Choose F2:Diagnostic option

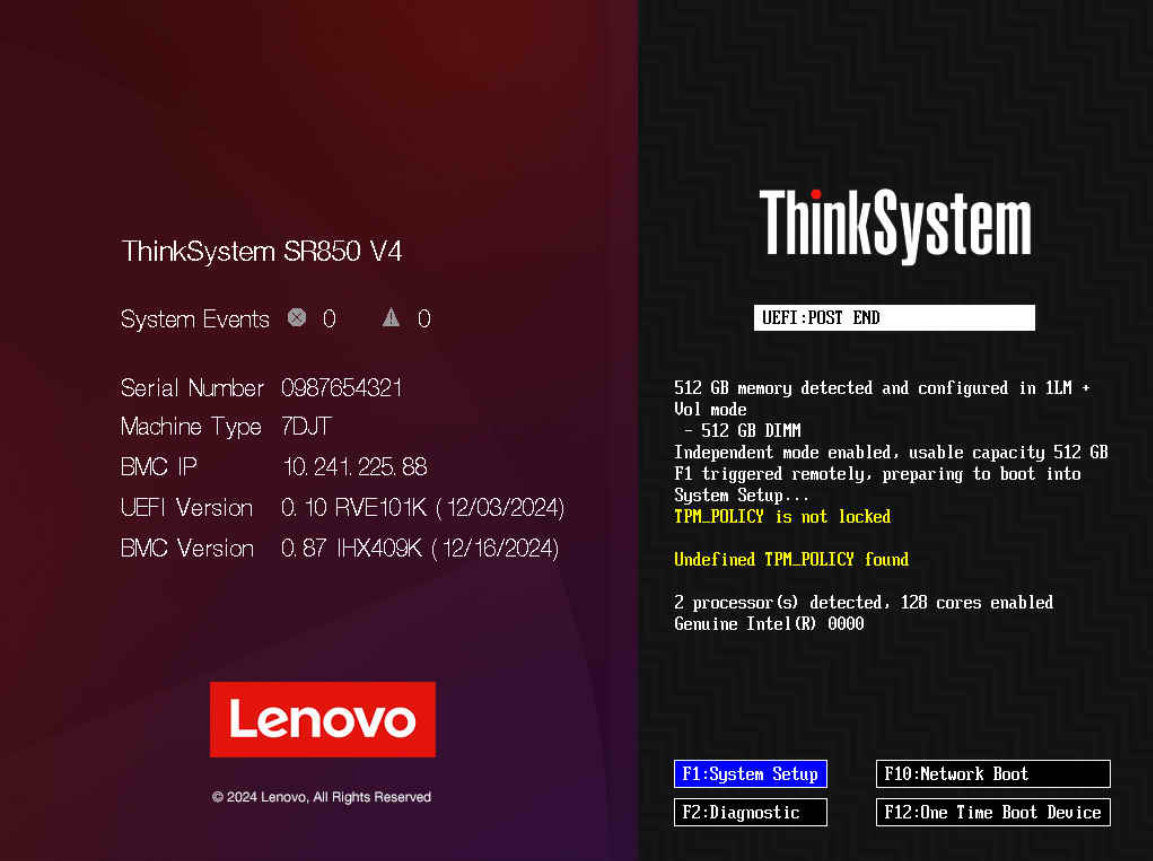[x=750, y=812]
